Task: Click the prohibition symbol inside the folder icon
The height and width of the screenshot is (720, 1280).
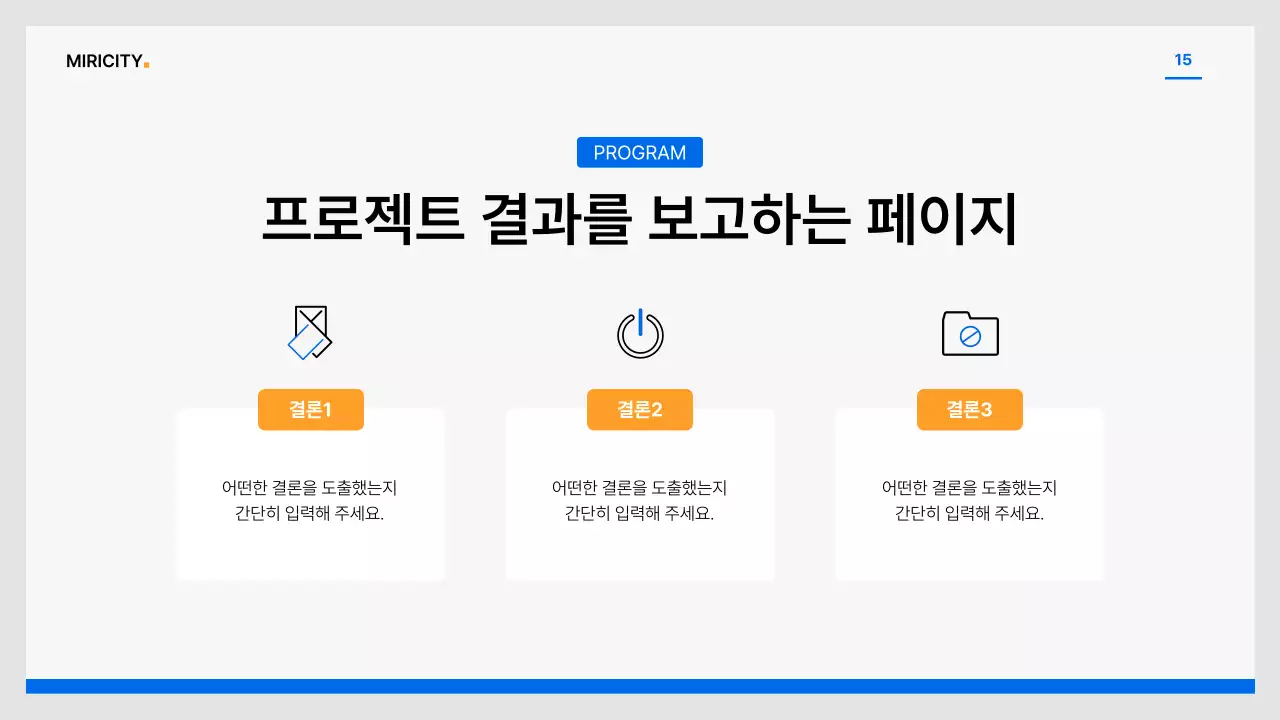Action: 968,337
